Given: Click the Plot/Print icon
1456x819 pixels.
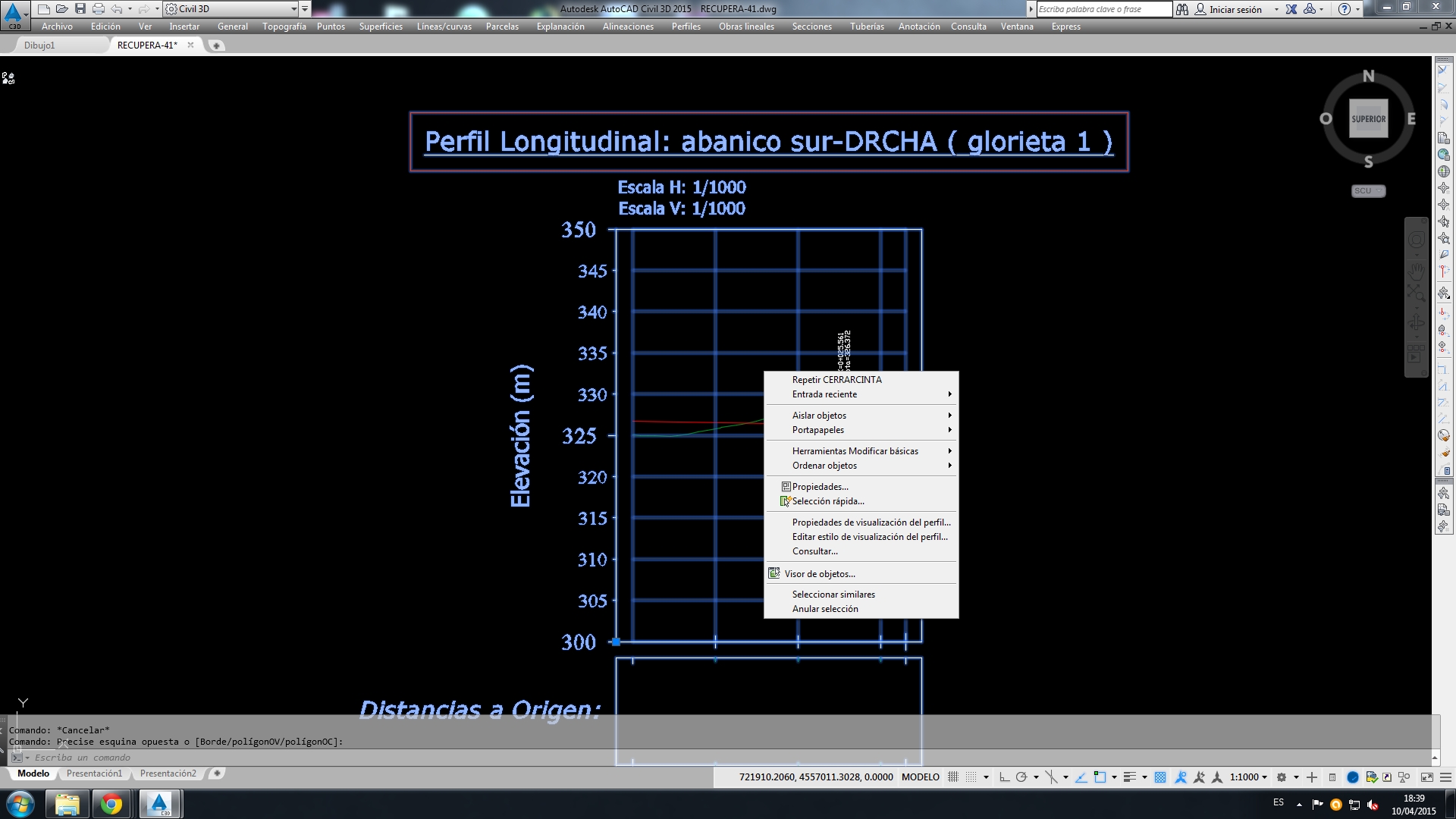Looking at the screenshot, I should click(x=99, y=9).
